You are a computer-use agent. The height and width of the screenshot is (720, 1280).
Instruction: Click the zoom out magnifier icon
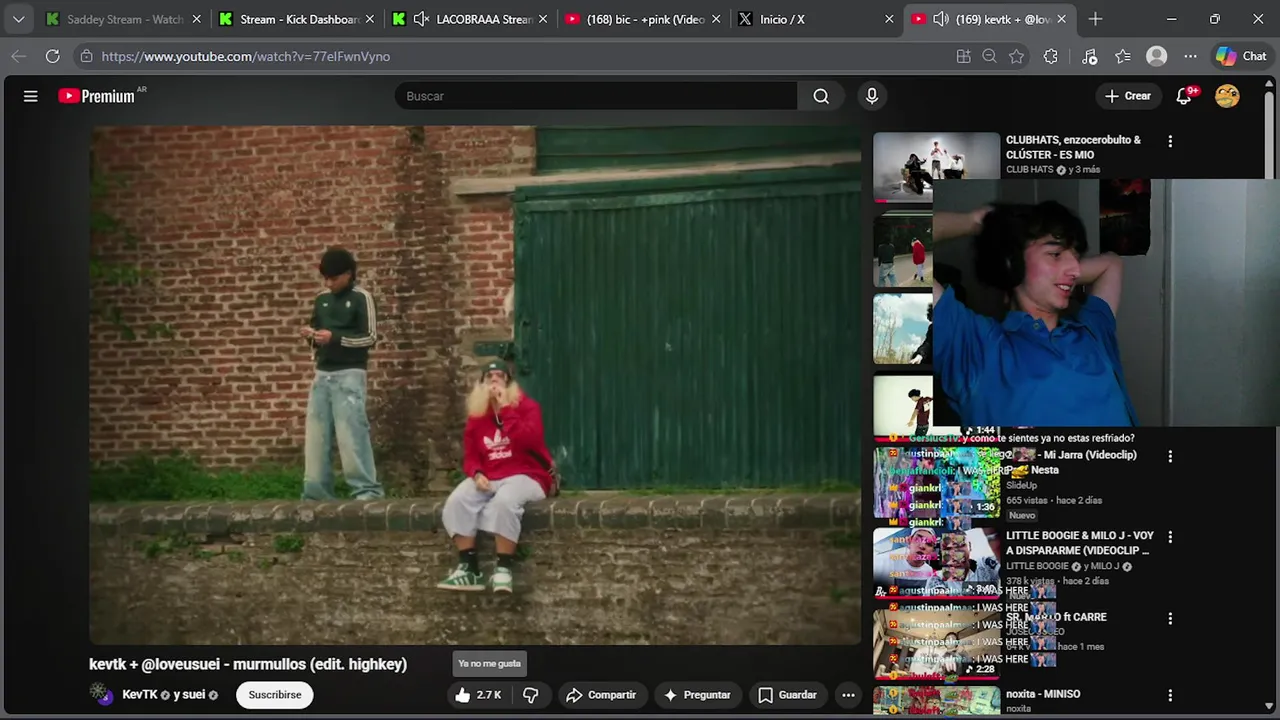989,57
